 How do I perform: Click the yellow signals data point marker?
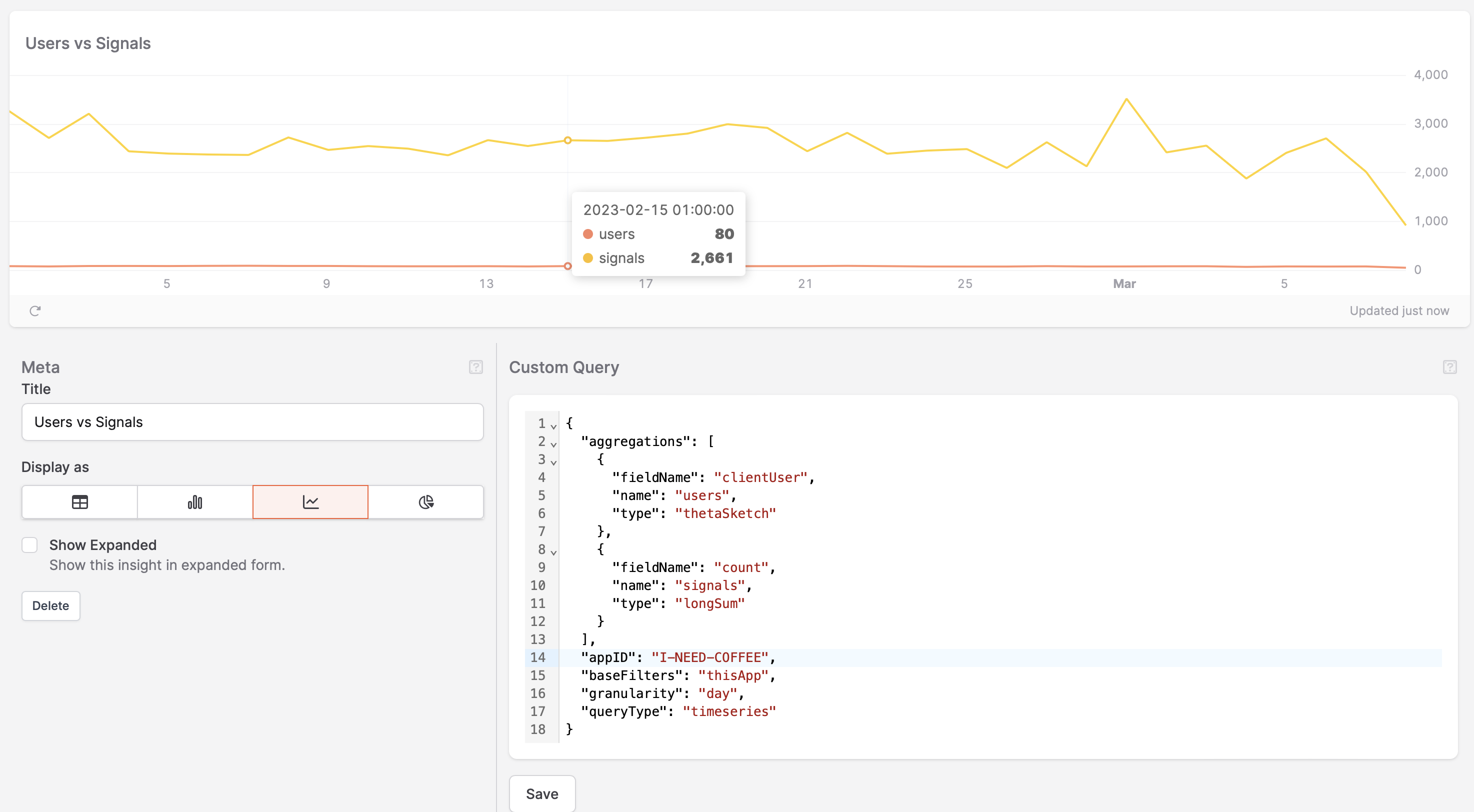(x=567, y=140)
